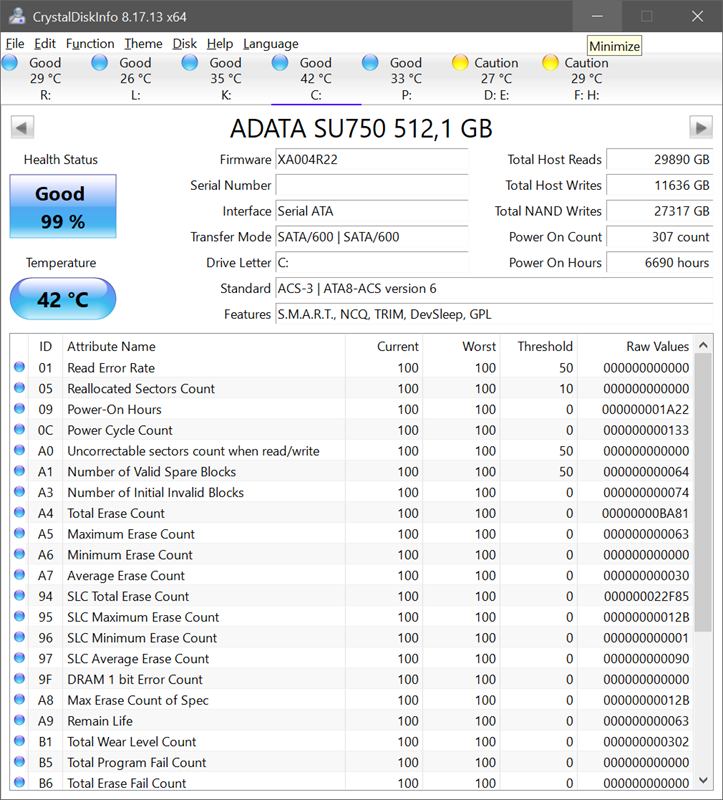Click Total Host Writes value 11636 GB
Image resolution: width=723 pixels, height=800 pixels.
pos(659,185)
